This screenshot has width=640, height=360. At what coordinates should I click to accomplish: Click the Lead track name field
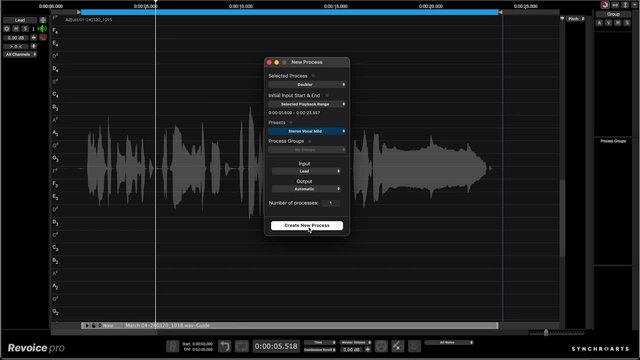point(20,20)
